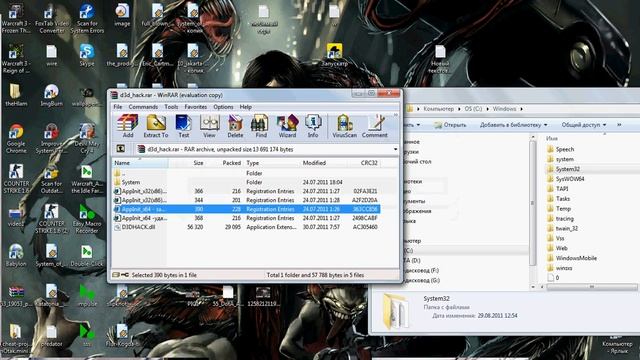Launch the Wizard toolbar icon
640x360 pixels.
coord(287,126)
